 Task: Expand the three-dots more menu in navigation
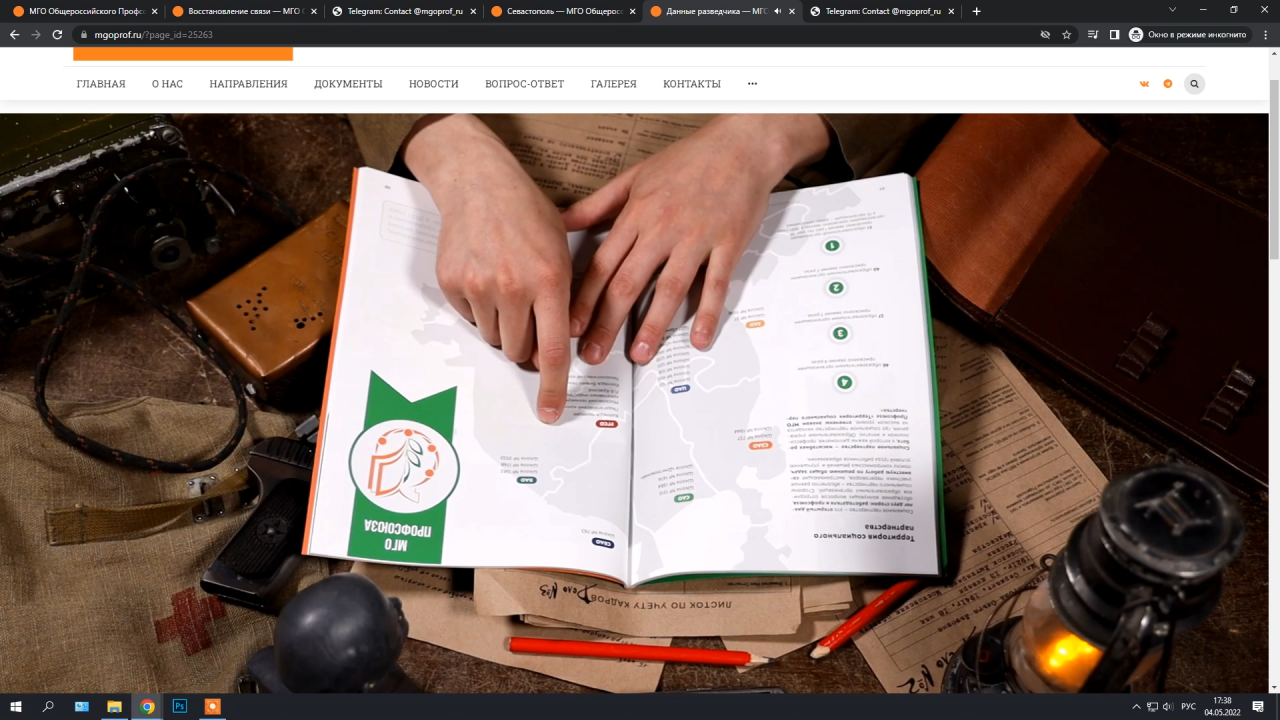752,84
